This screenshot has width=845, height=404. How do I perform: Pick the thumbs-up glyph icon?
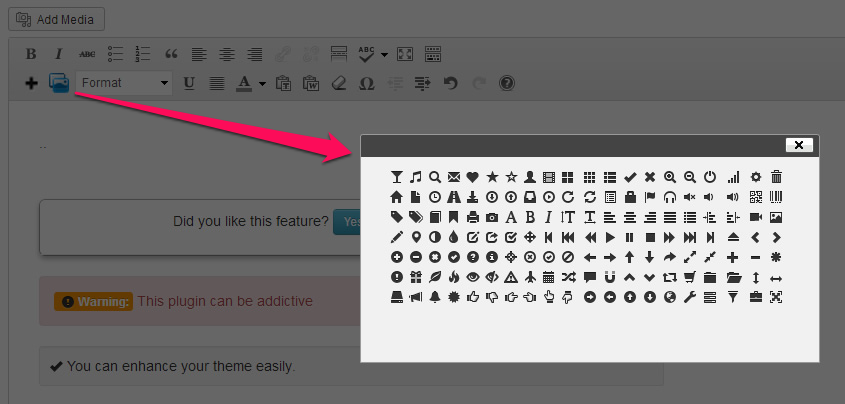pyautogui.click(x=473, y=297)
